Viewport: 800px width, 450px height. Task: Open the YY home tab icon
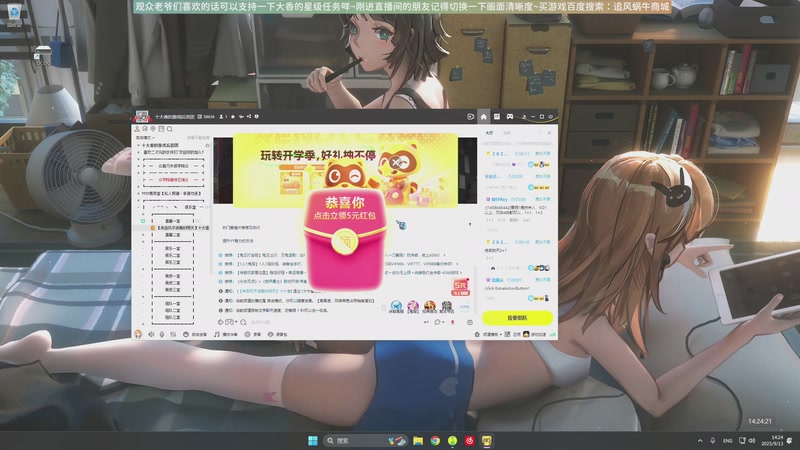[x=484, y=117]
